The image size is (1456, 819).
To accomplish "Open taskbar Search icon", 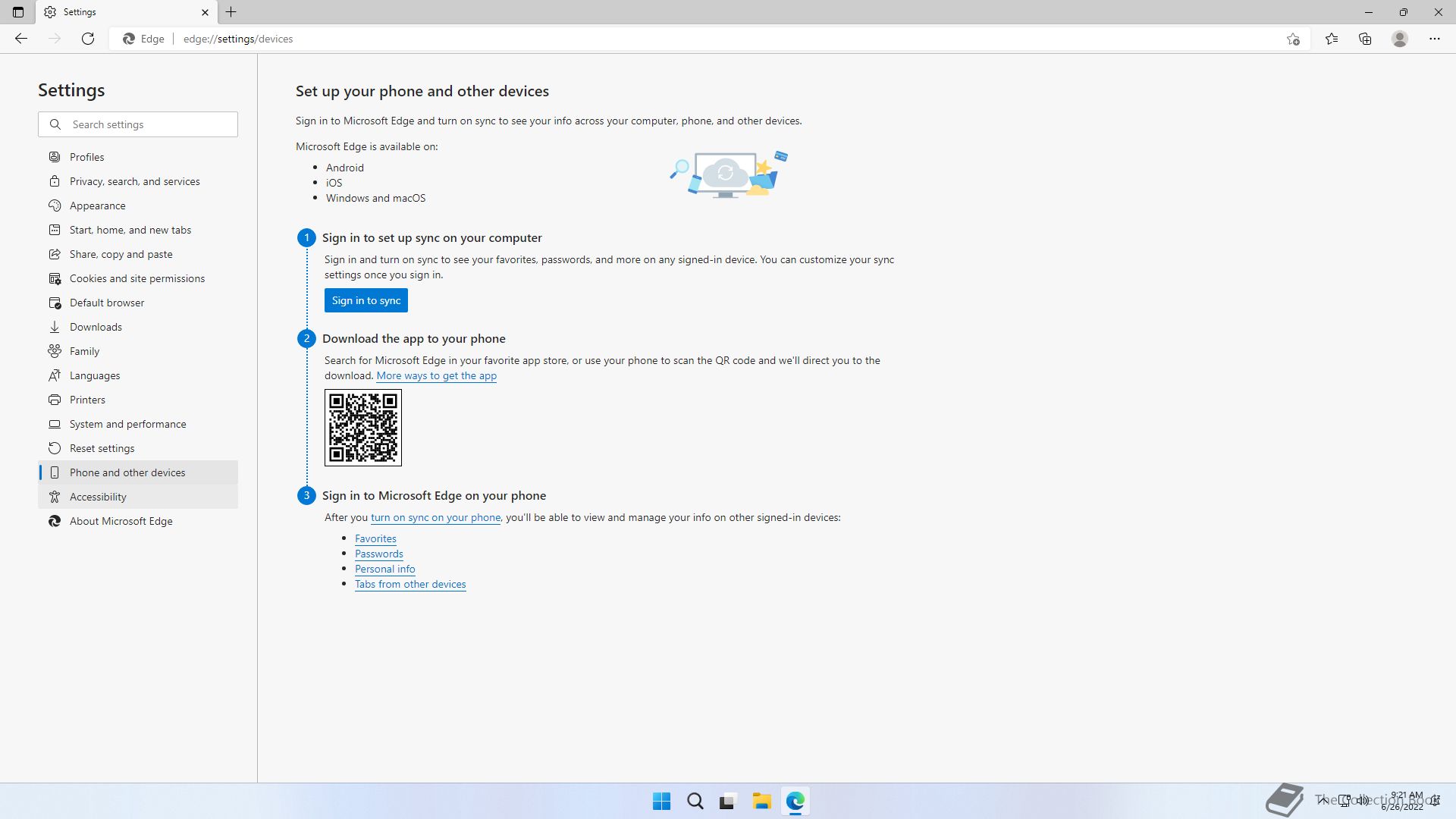I will click(695, 801).
